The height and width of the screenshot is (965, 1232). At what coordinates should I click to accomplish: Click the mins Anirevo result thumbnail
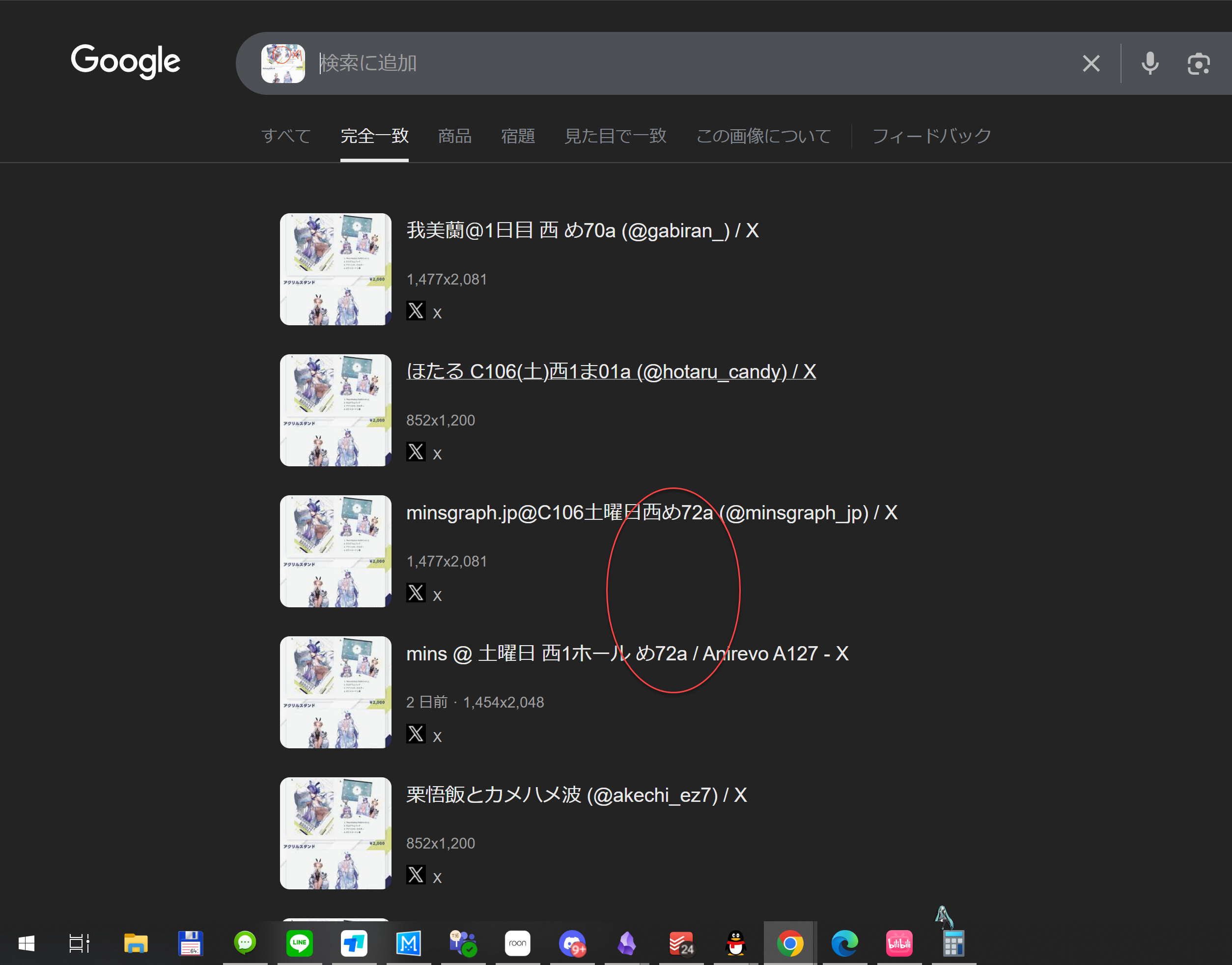[335, 692]
